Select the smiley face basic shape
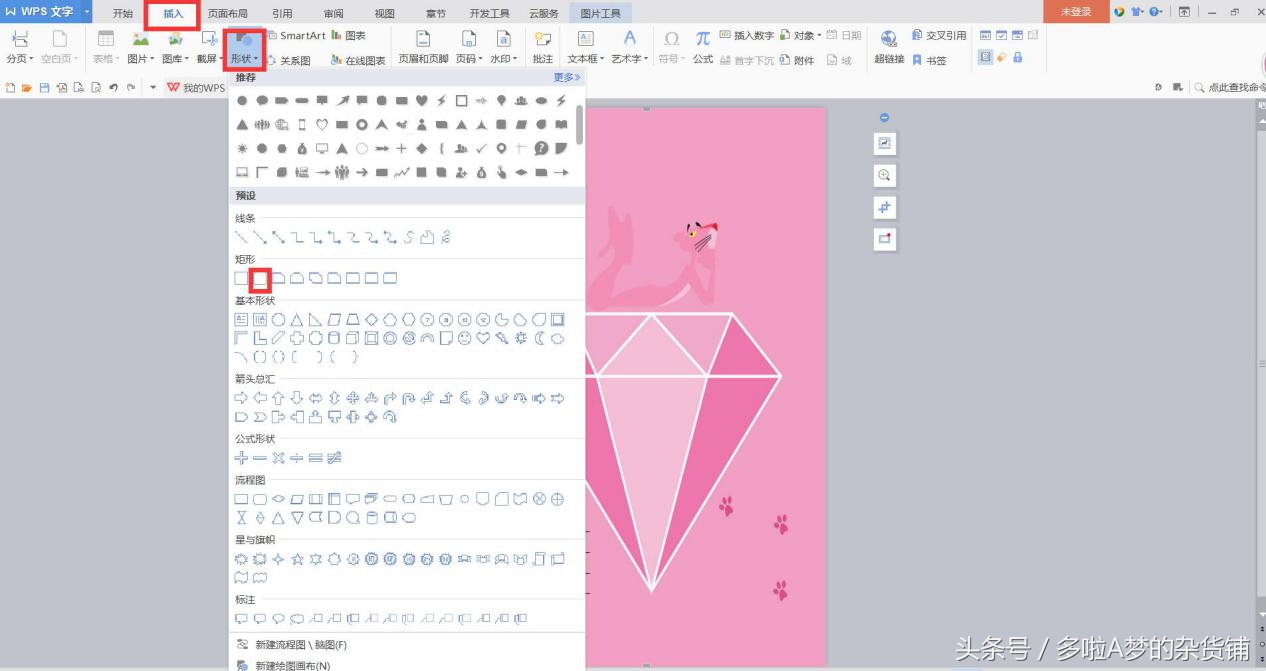The width and height of the screenshot is (1266, 671). point(465,338)
